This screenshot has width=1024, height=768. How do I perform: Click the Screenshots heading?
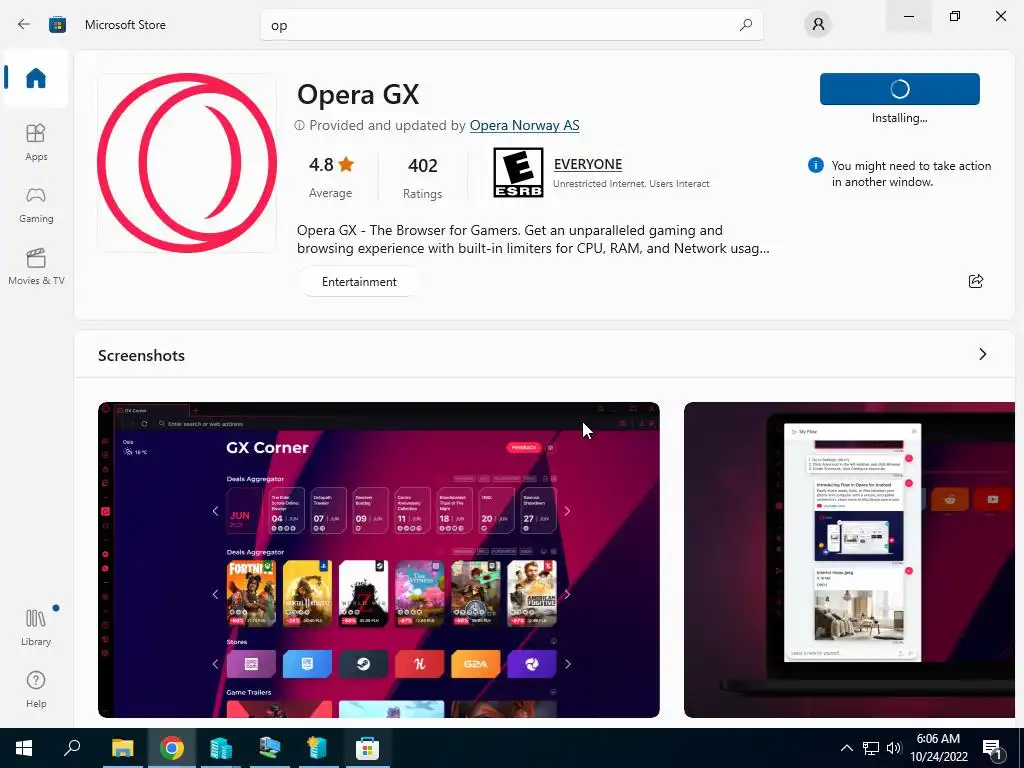point(141,355)
